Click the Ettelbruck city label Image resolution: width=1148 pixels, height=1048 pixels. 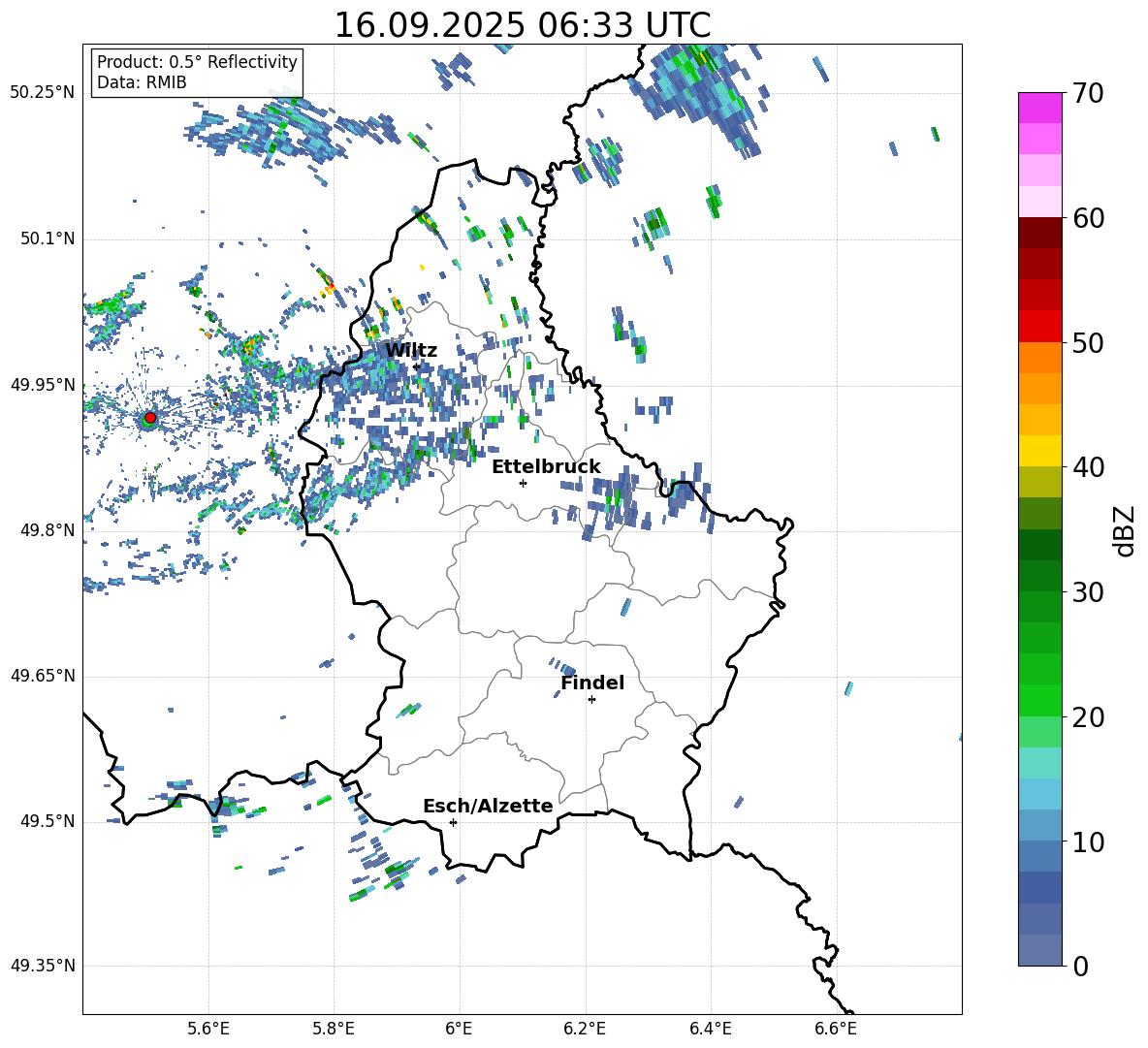coord(546,467)
